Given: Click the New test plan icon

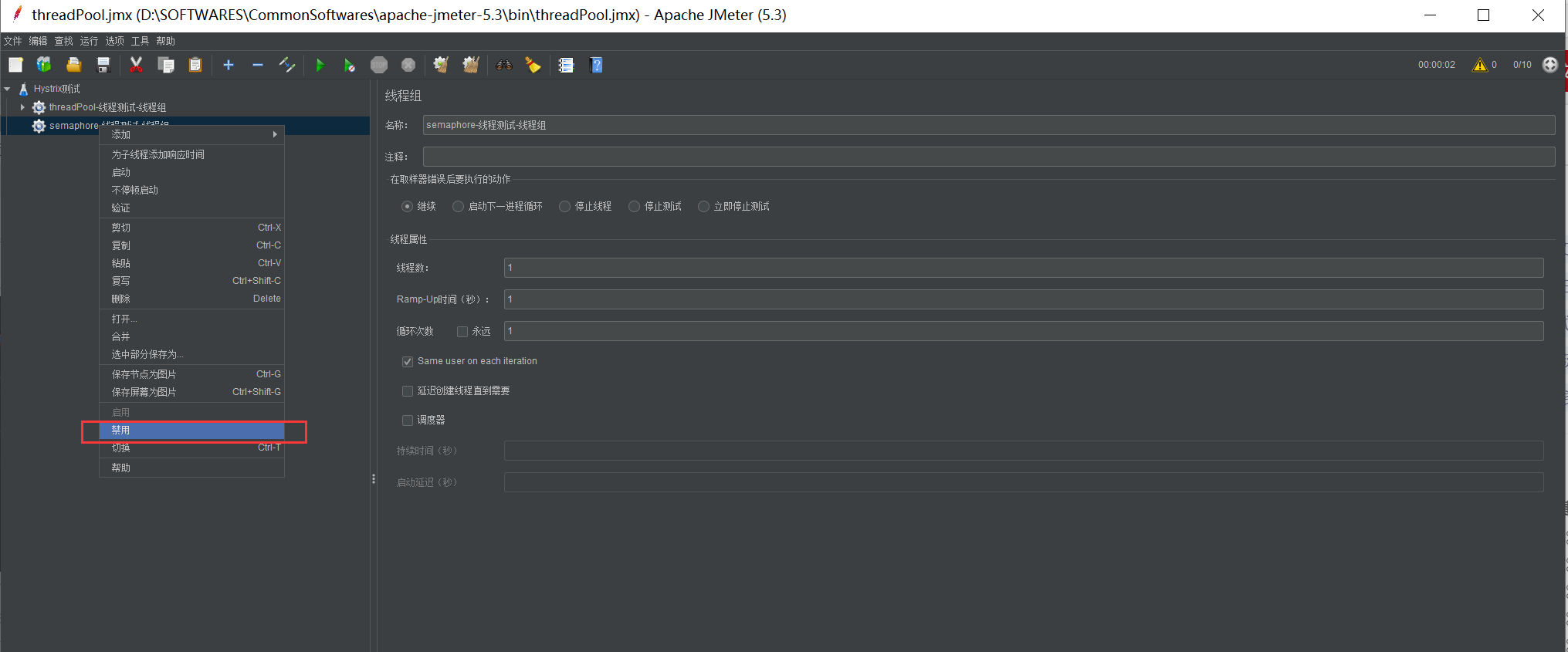Looking at the screenshot, I should pyautogui.click(x=15, y=65).
